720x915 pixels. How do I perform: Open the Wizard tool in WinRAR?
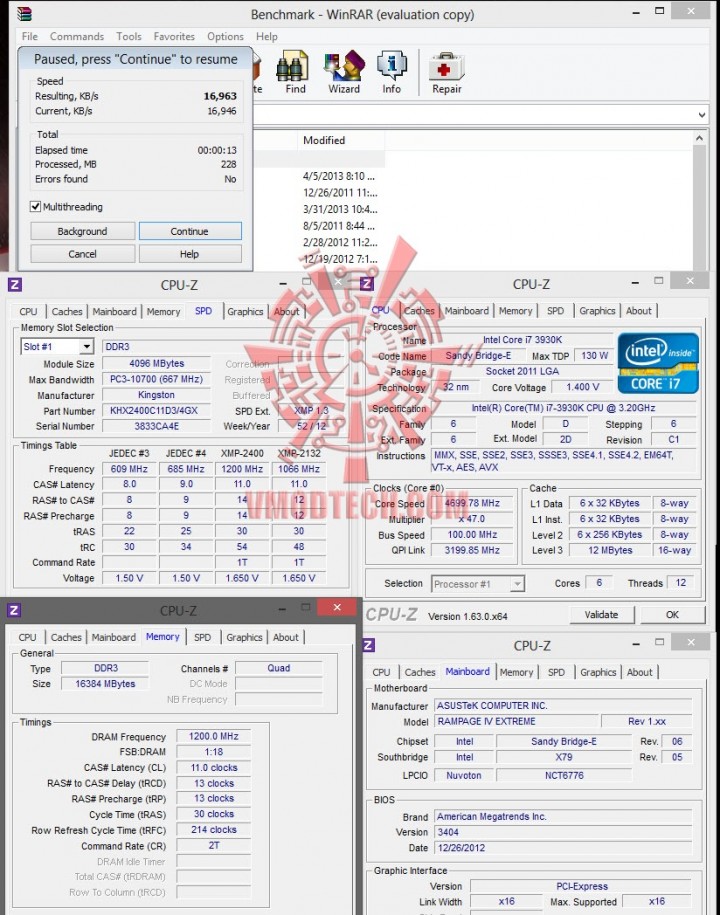point(344,72)
